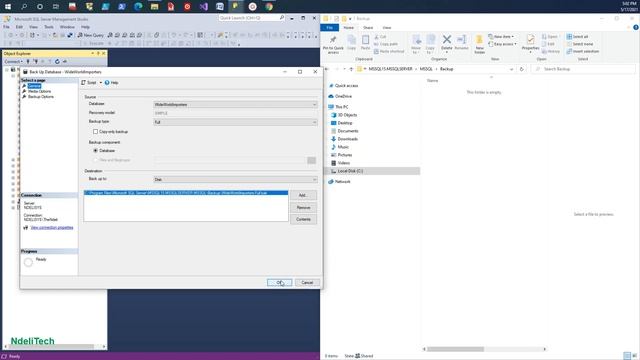Open the Back up to dropdown

(x=235, y=179)
